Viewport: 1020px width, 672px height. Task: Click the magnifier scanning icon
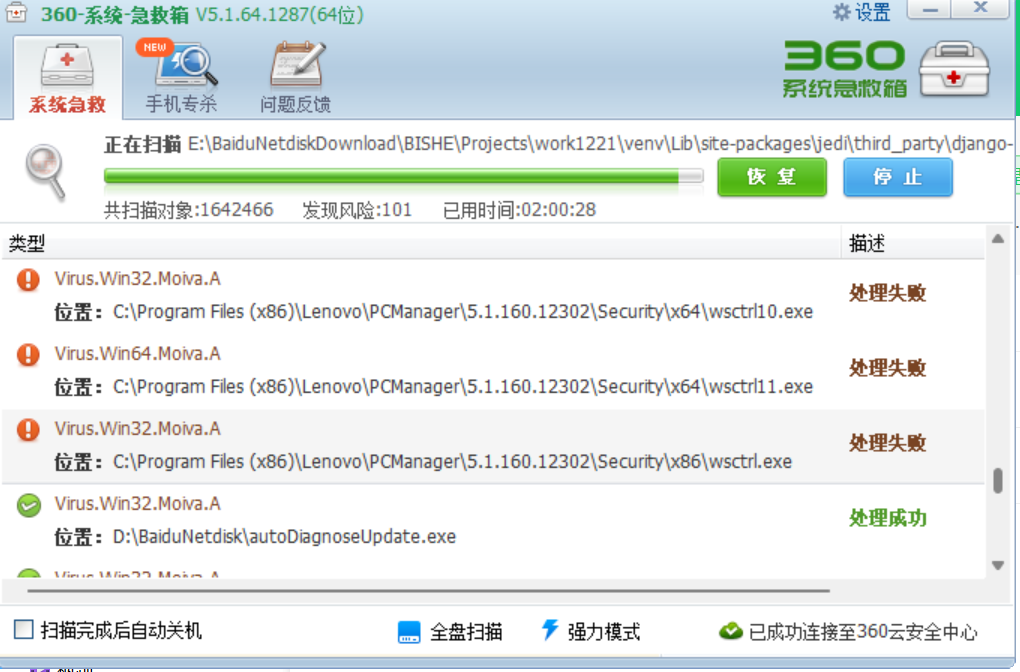(x=46, y=170)
